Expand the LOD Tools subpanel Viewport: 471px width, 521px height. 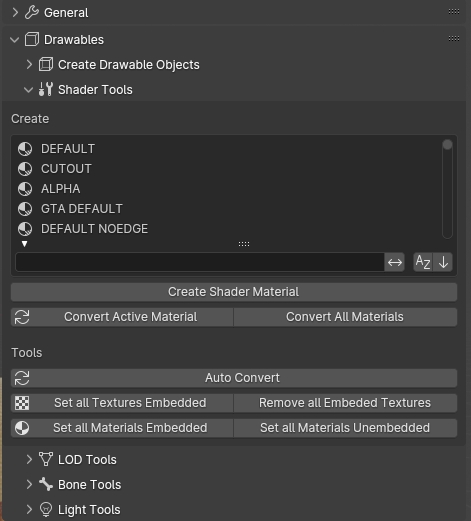pyautogui.click(x=29, y=459)
